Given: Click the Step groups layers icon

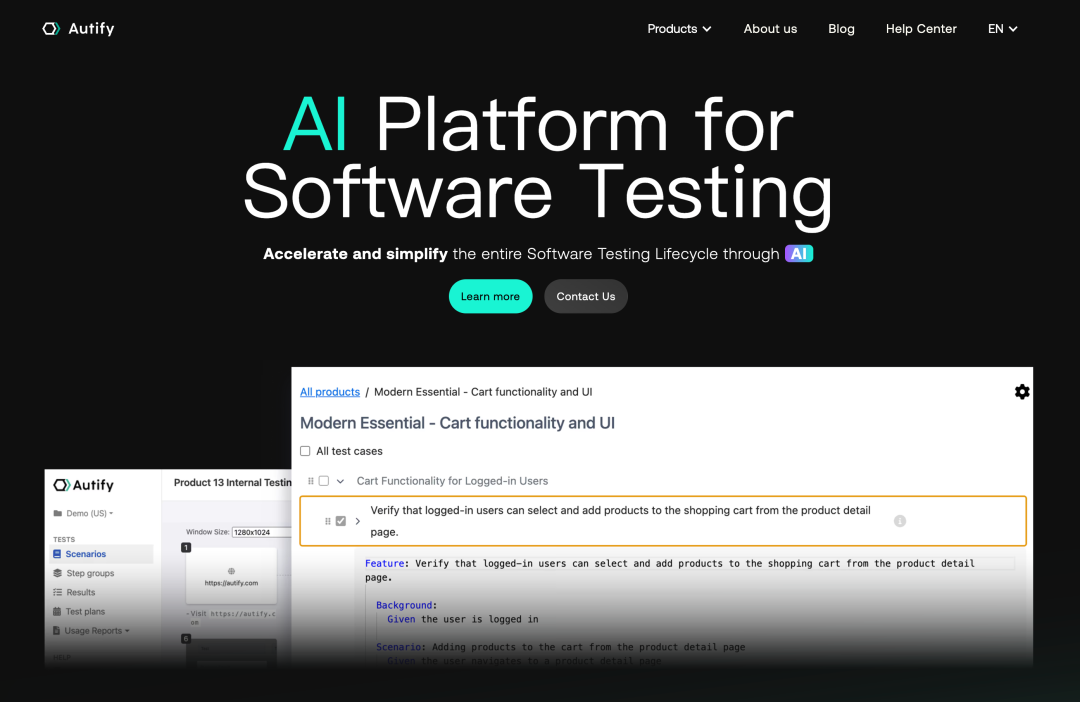Looking at the screenshot, I should pos(57,573).
